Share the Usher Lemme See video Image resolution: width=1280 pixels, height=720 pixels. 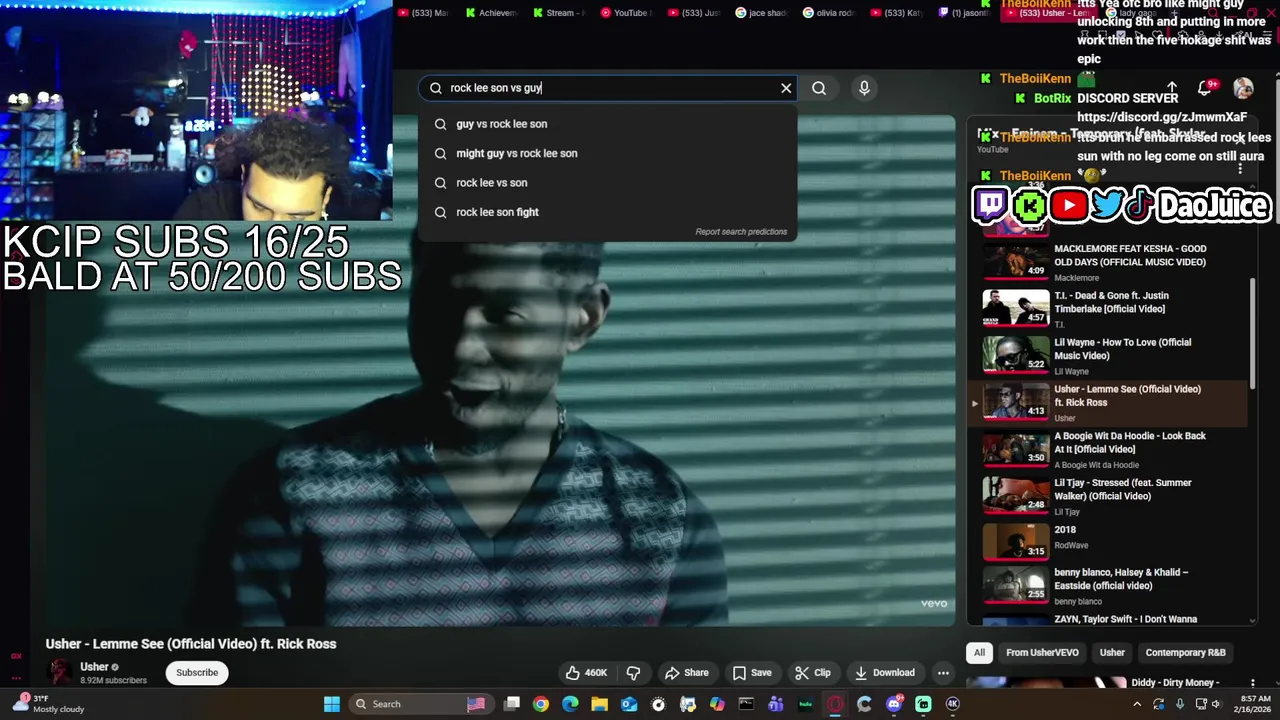click(687, 673)
